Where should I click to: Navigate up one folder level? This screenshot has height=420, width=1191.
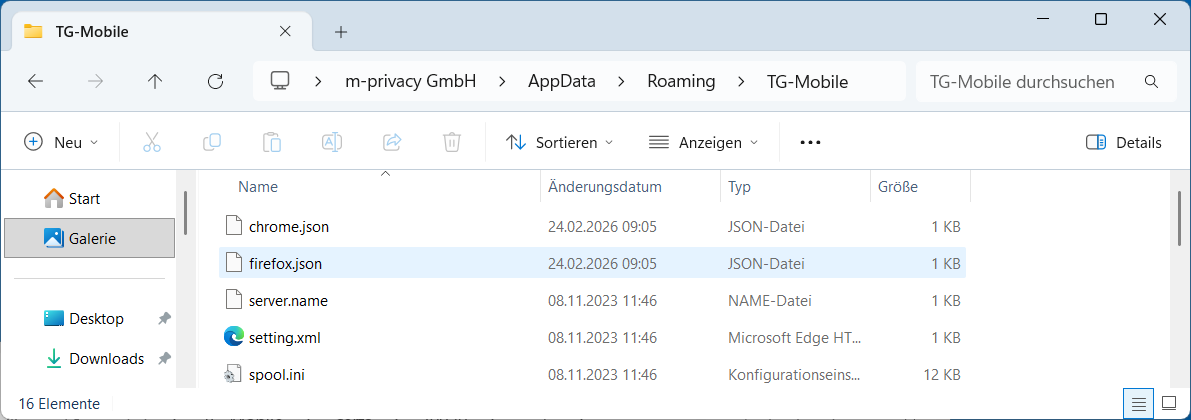coord(155,82)
